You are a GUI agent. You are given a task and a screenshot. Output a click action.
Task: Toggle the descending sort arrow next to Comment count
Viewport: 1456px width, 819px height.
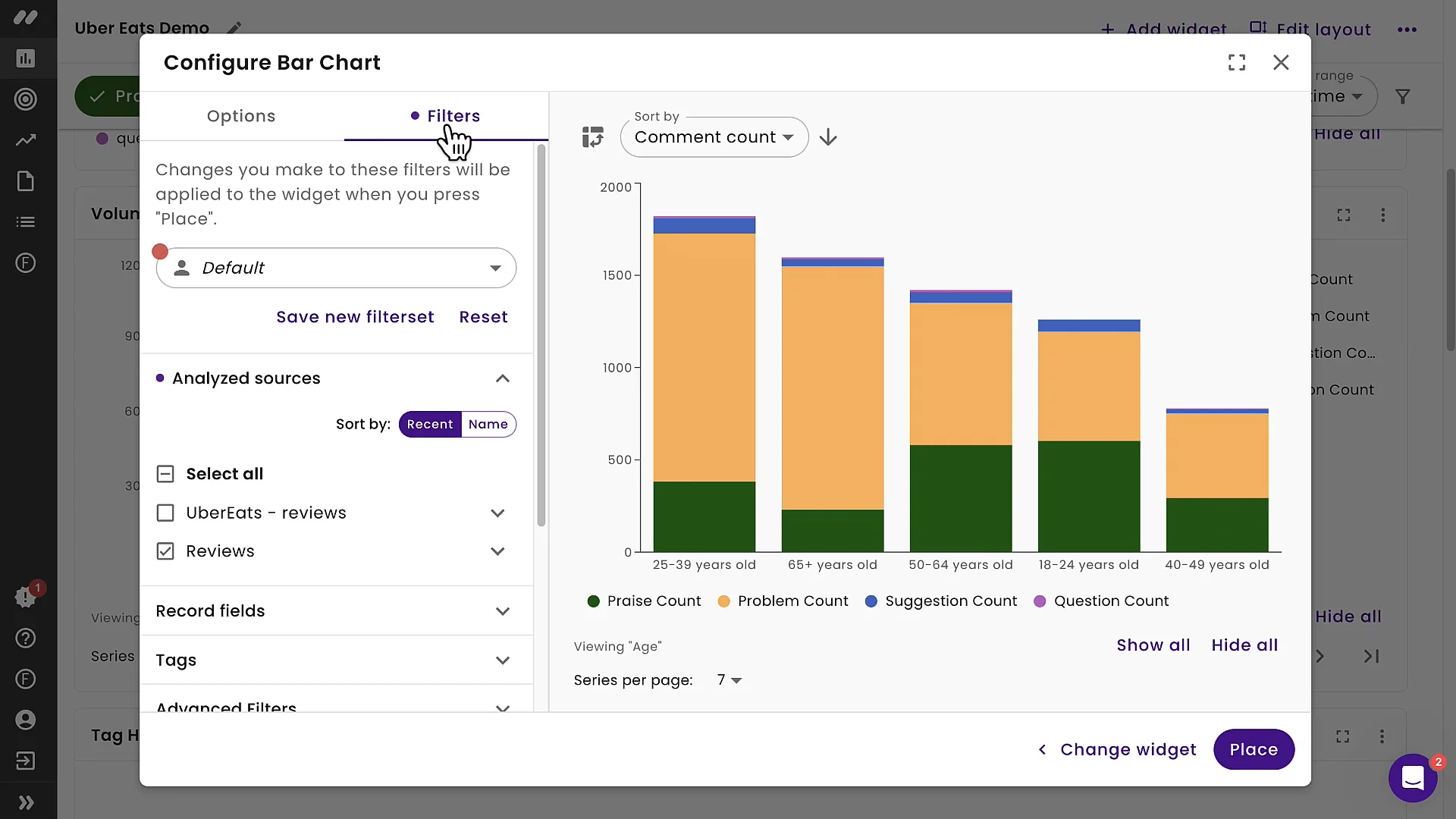(x=828, y=136)
